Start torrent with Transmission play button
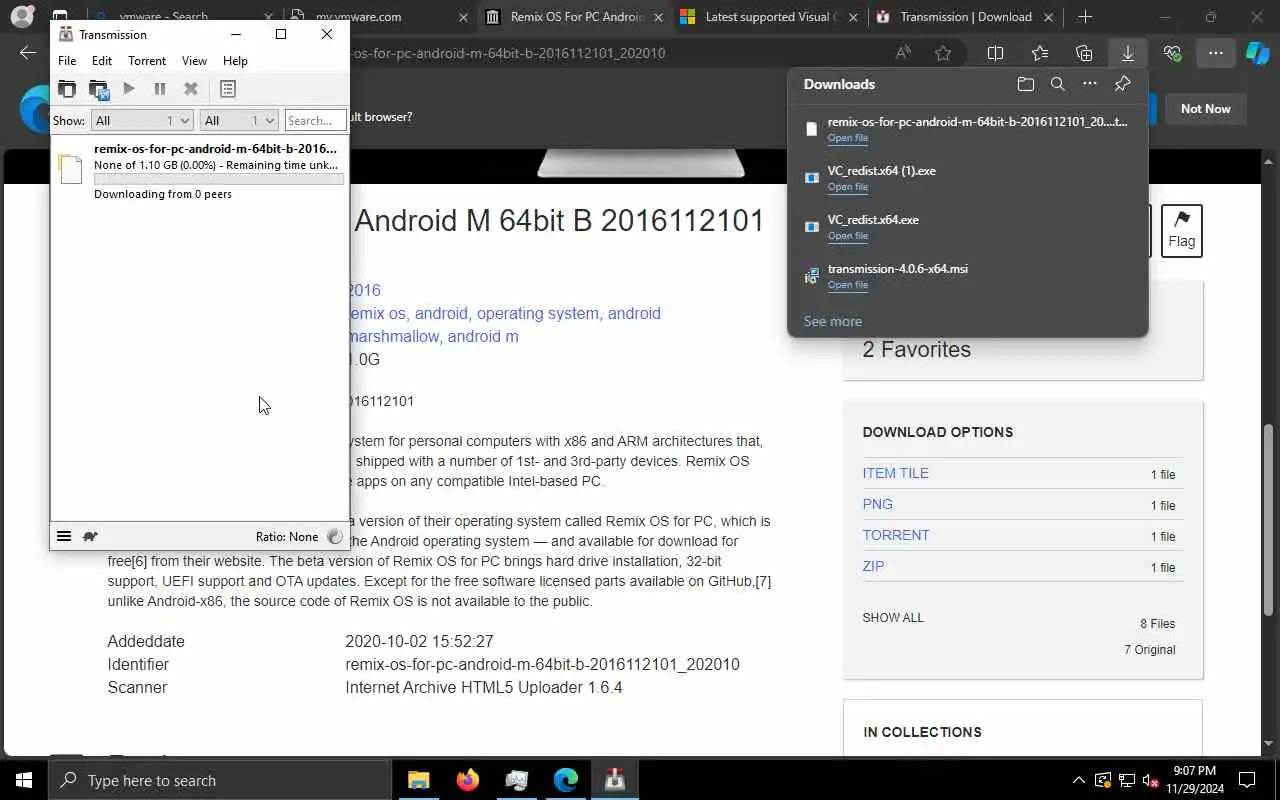The height and width of the screenshot is (800, 1280). coord(129,89)
